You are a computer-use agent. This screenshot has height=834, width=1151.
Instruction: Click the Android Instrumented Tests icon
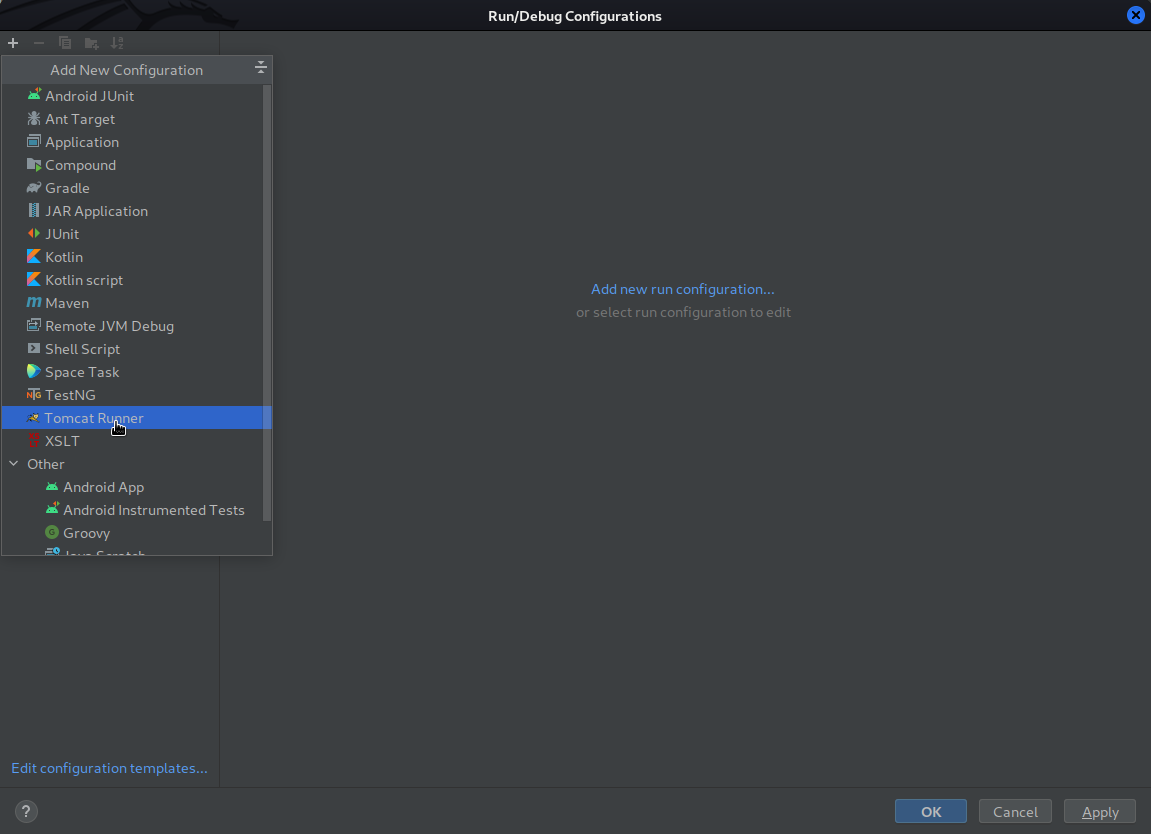click(51, 509)
